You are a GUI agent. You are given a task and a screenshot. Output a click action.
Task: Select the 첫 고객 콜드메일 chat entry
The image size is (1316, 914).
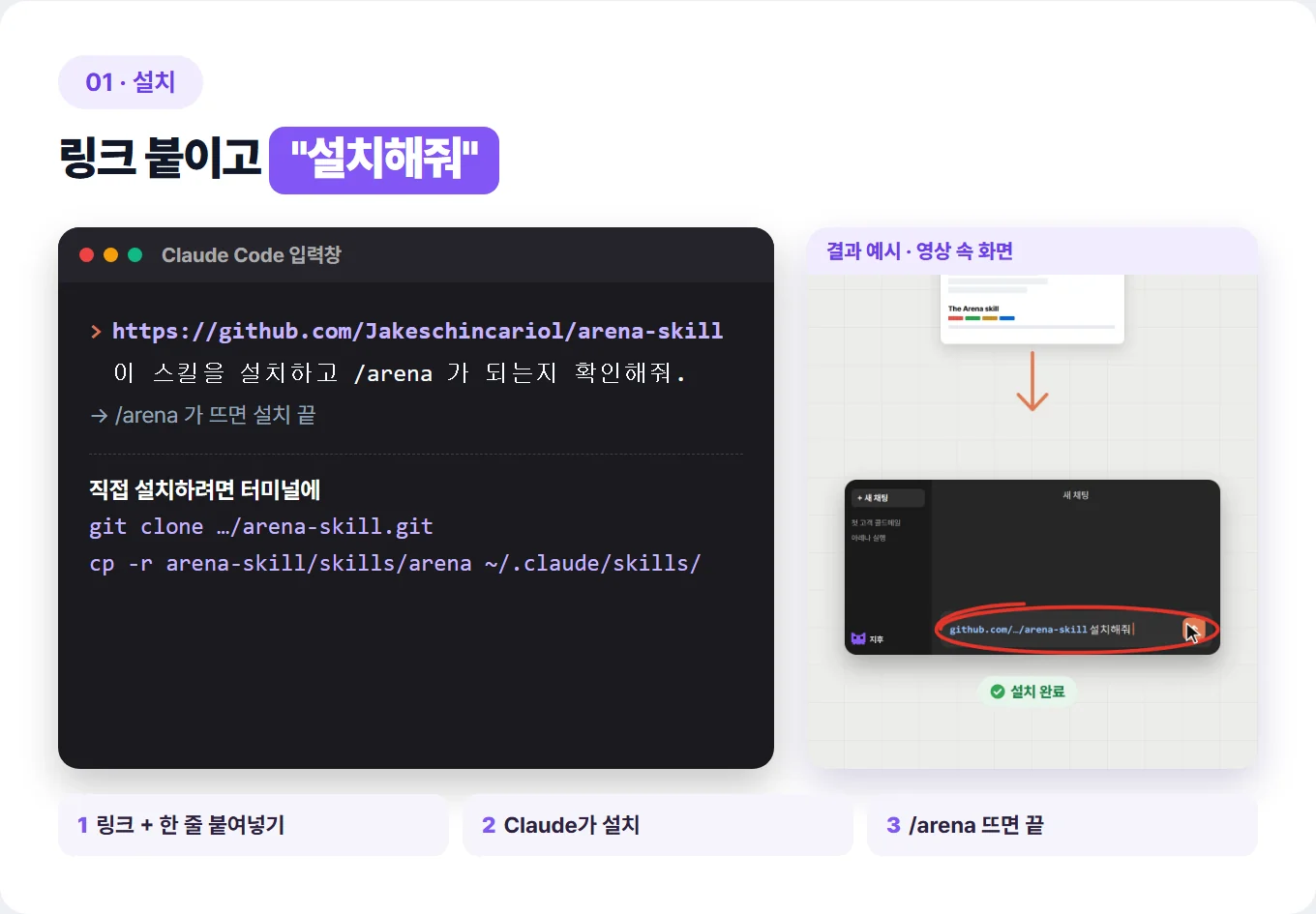click(876, 523)
